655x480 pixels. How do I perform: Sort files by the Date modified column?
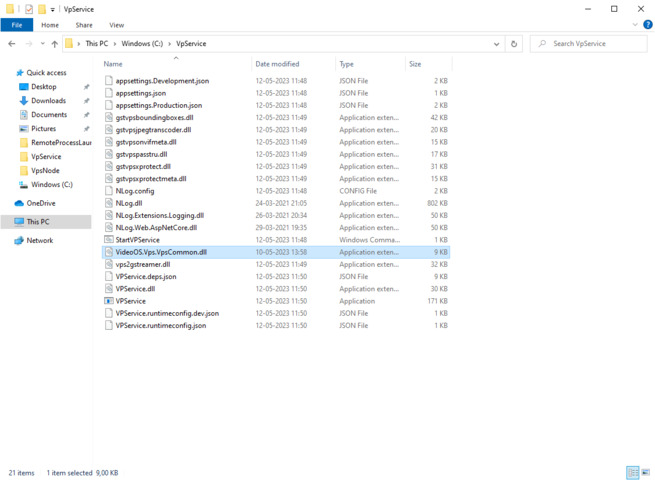coord(277,64)
